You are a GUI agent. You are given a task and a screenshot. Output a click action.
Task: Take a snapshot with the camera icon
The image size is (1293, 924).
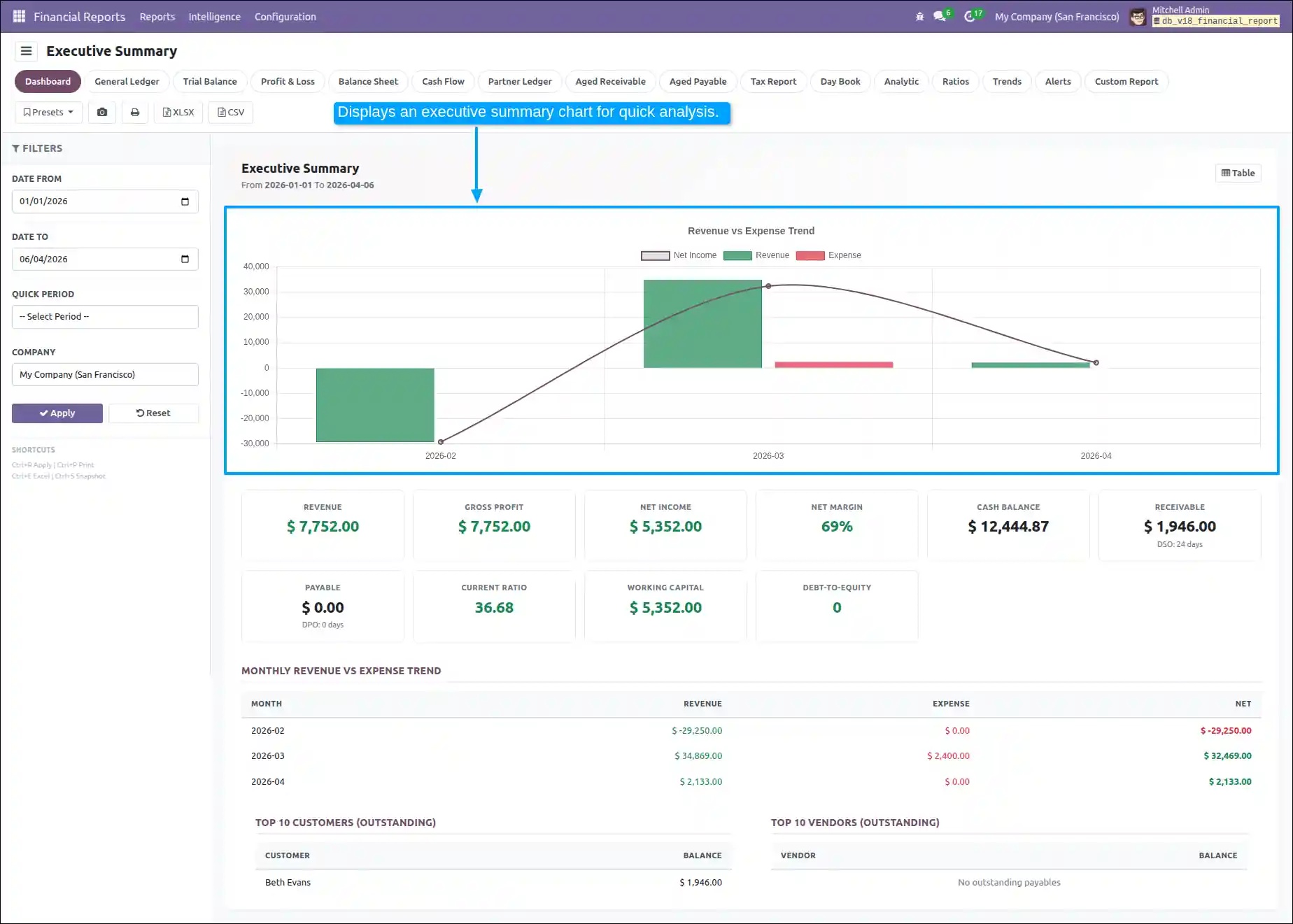point(102,112)
